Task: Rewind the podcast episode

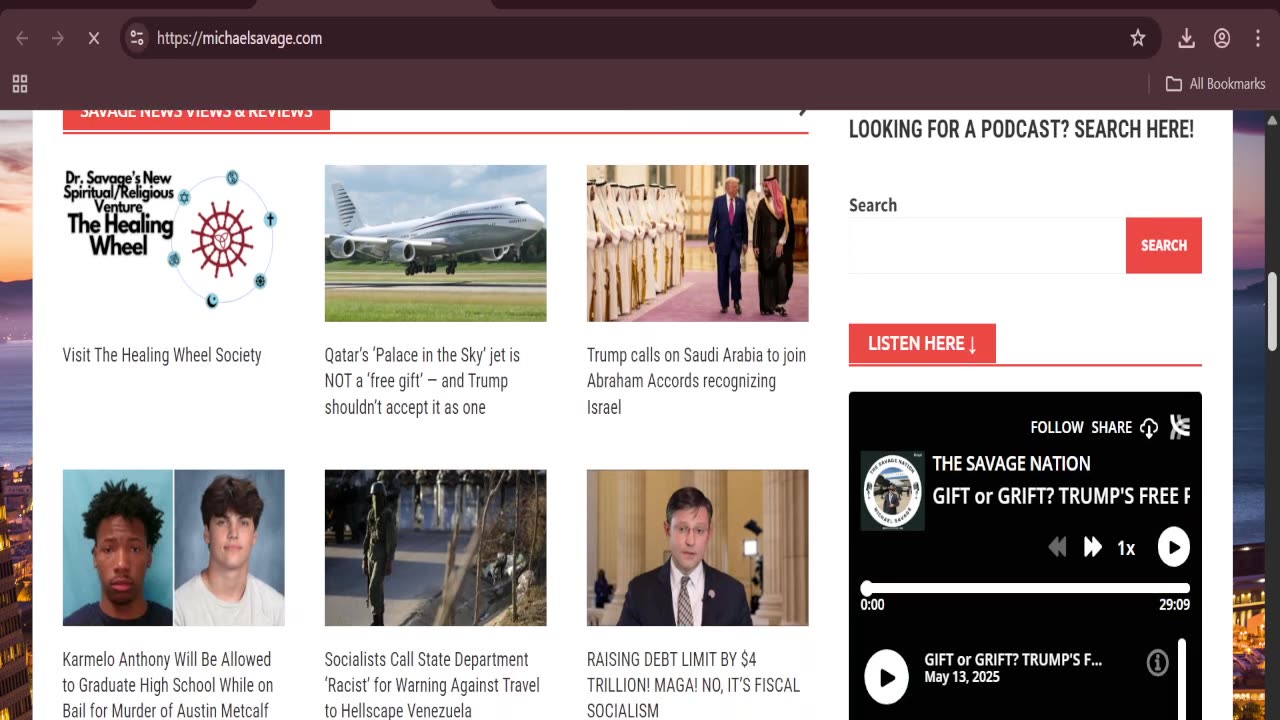Action: [x=1057, y=547]
